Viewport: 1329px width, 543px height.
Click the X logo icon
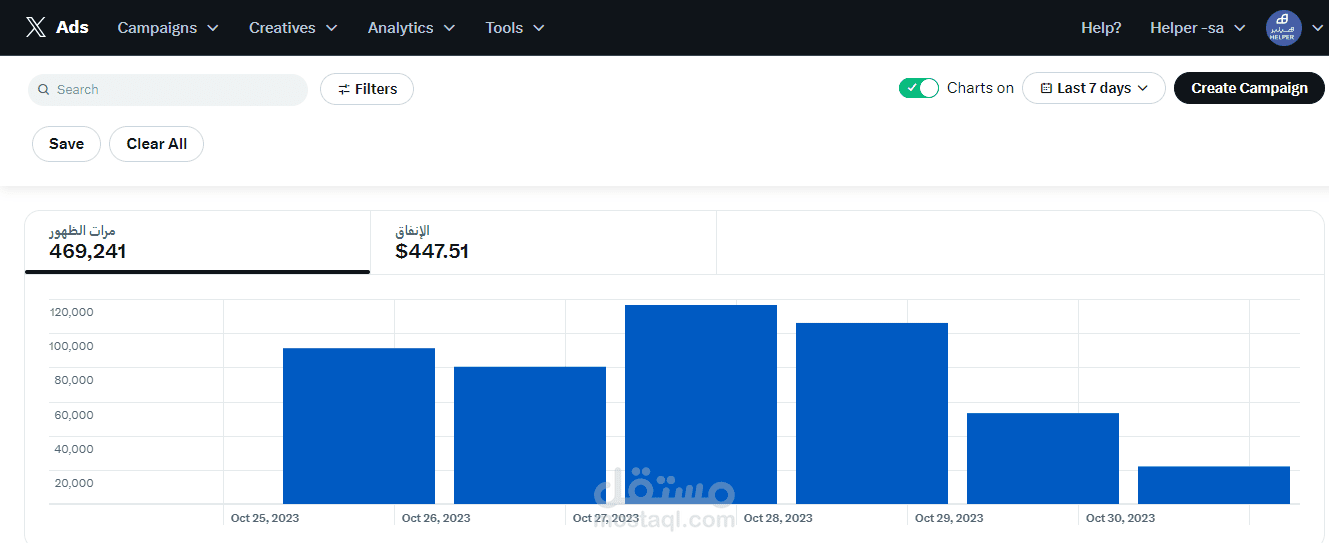pyautogui.click(x=36, y=28)
